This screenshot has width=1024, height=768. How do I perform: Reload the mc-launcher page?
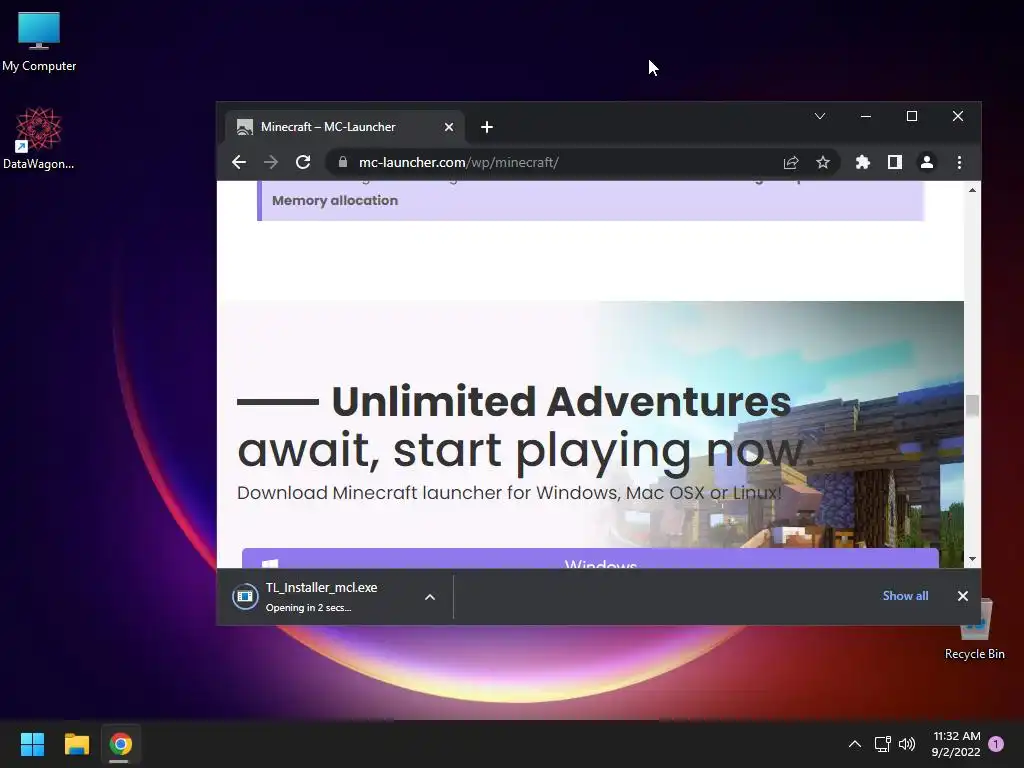click(x=302, y=162)
